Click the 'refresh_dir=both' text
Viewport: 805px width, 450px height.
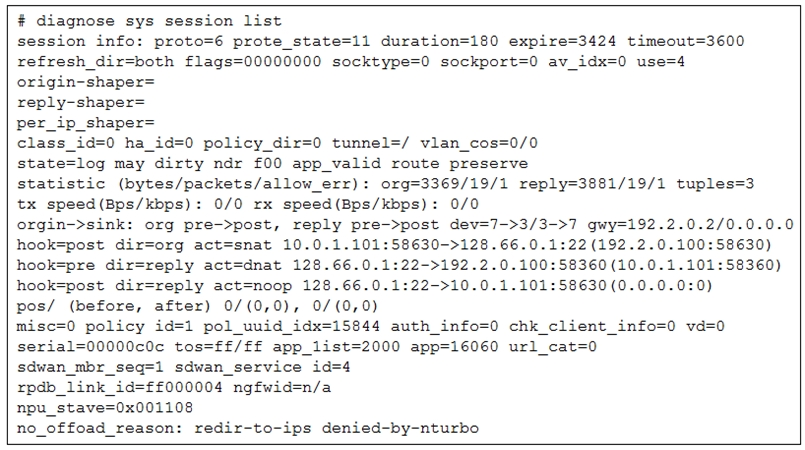80,61
